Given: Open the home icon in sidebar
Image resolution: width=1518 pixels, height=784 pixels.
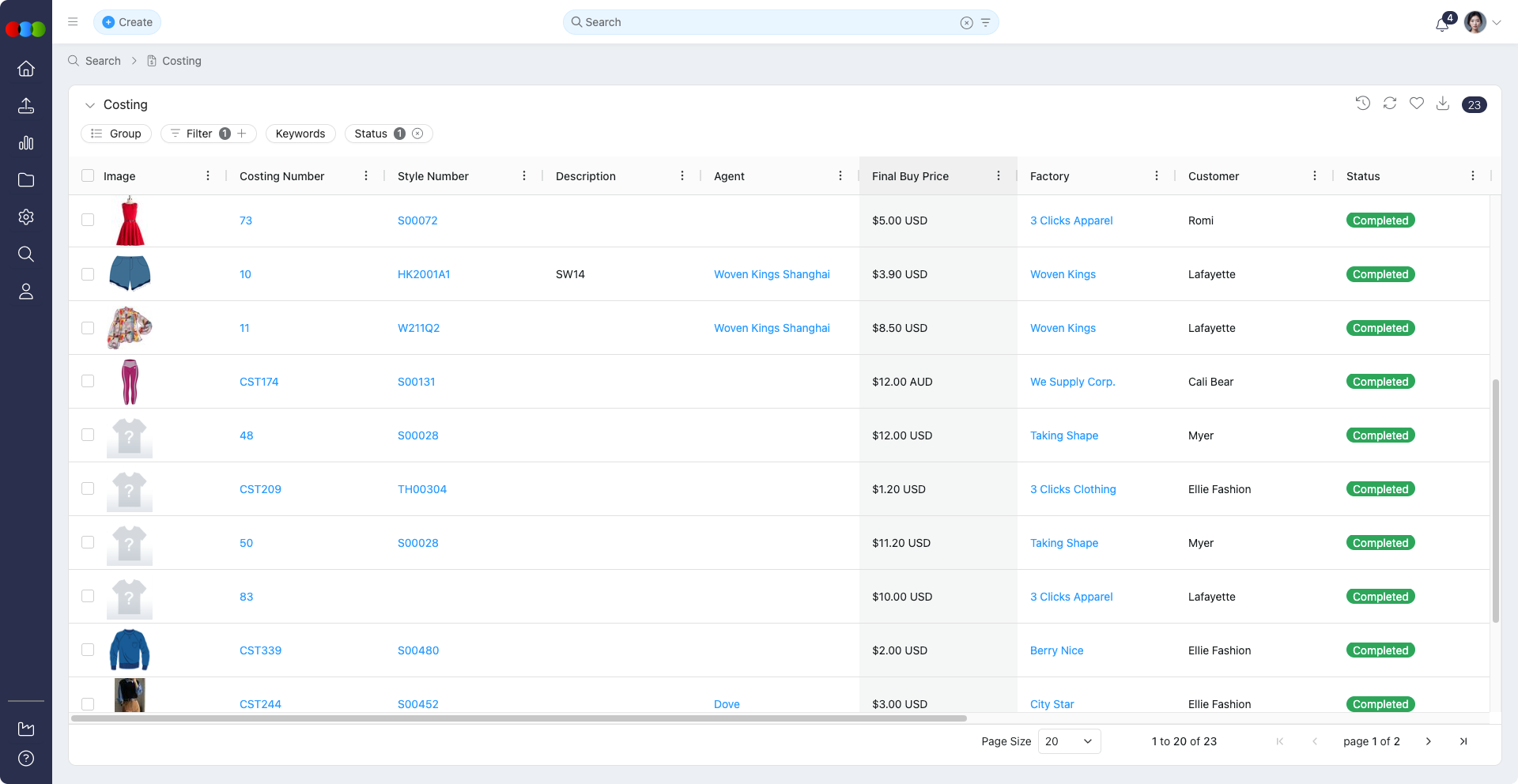Looking at the screenshot, I should coord(26,69).
